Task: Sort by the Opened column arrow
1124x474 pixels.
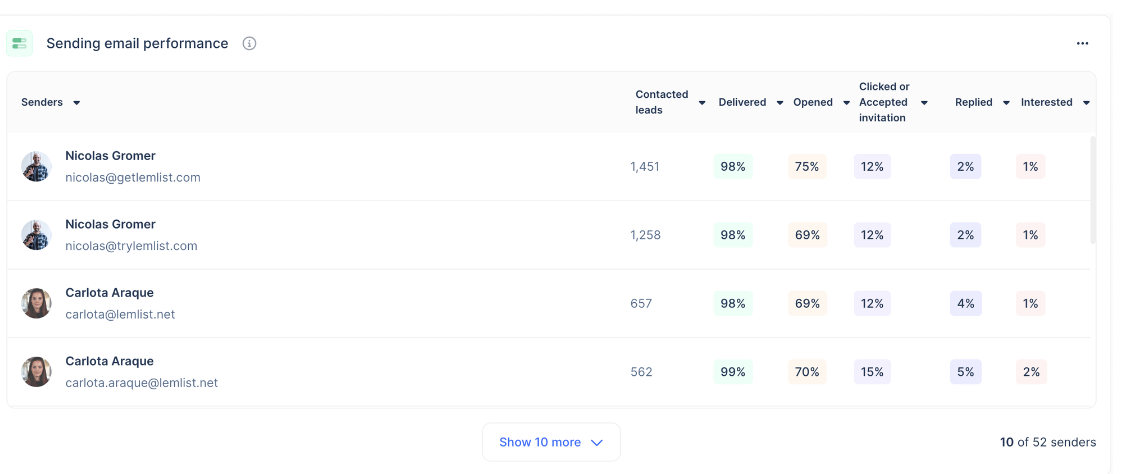Action: pyautogui.click(x=846, y=103)
